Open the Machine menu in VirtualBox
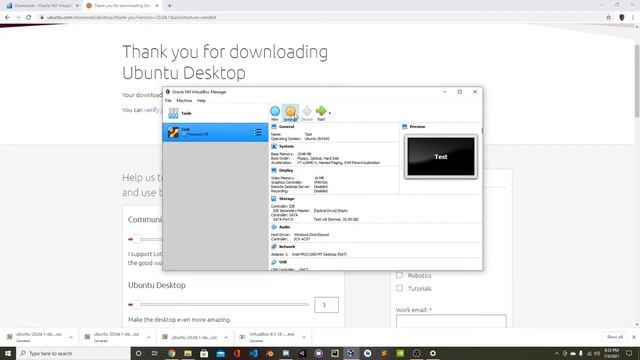Viewport: 640px width, 360px height. pos(184,100)
